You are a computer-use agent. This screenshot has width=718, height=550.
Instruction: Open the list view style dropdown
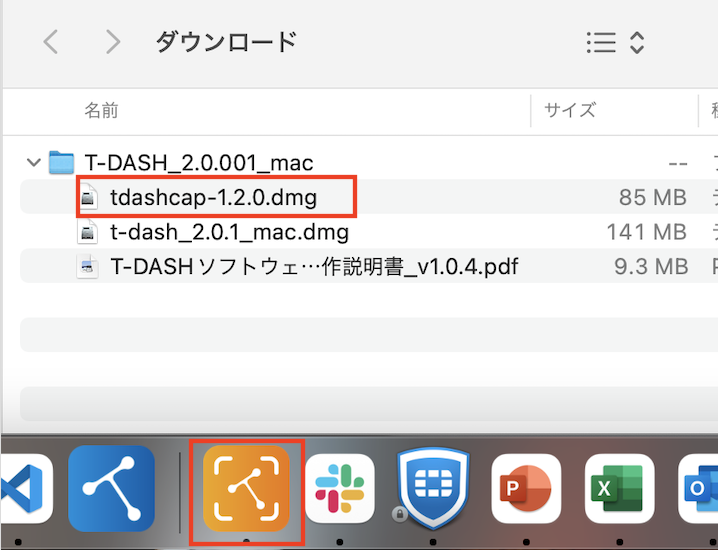point(614,42)
